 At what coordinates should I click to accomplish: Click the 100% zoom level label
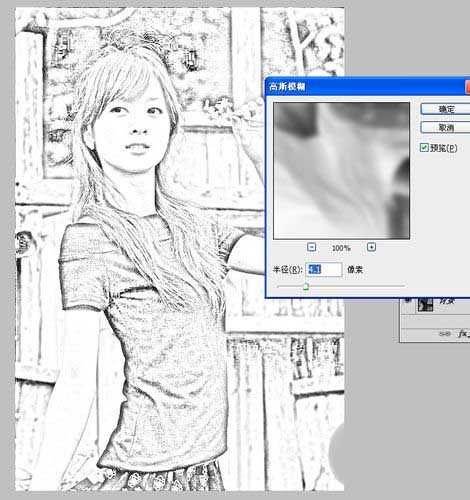(x=341, y=248)
